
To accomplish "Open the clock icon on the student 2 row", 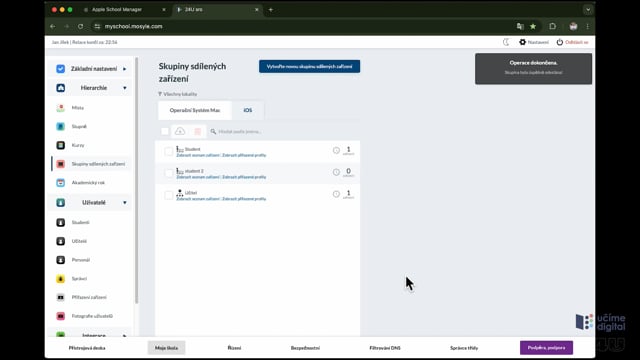I will (x=336, y=172).
